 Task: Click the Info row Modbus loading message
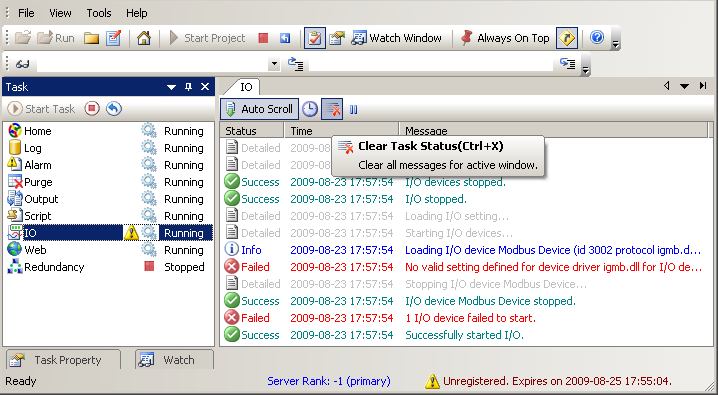553,250
